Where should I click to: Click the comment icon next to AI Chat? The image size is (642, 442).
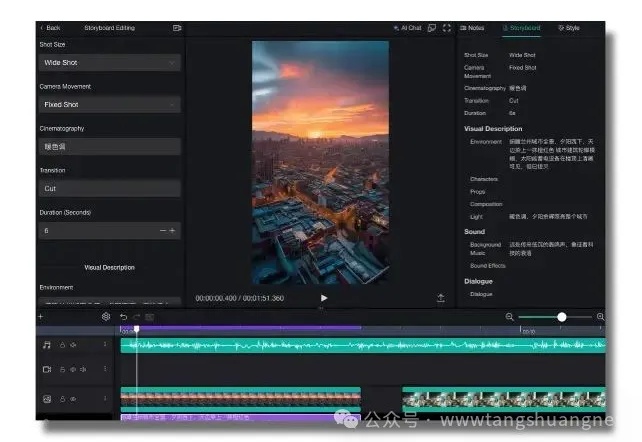pos(432,28)
